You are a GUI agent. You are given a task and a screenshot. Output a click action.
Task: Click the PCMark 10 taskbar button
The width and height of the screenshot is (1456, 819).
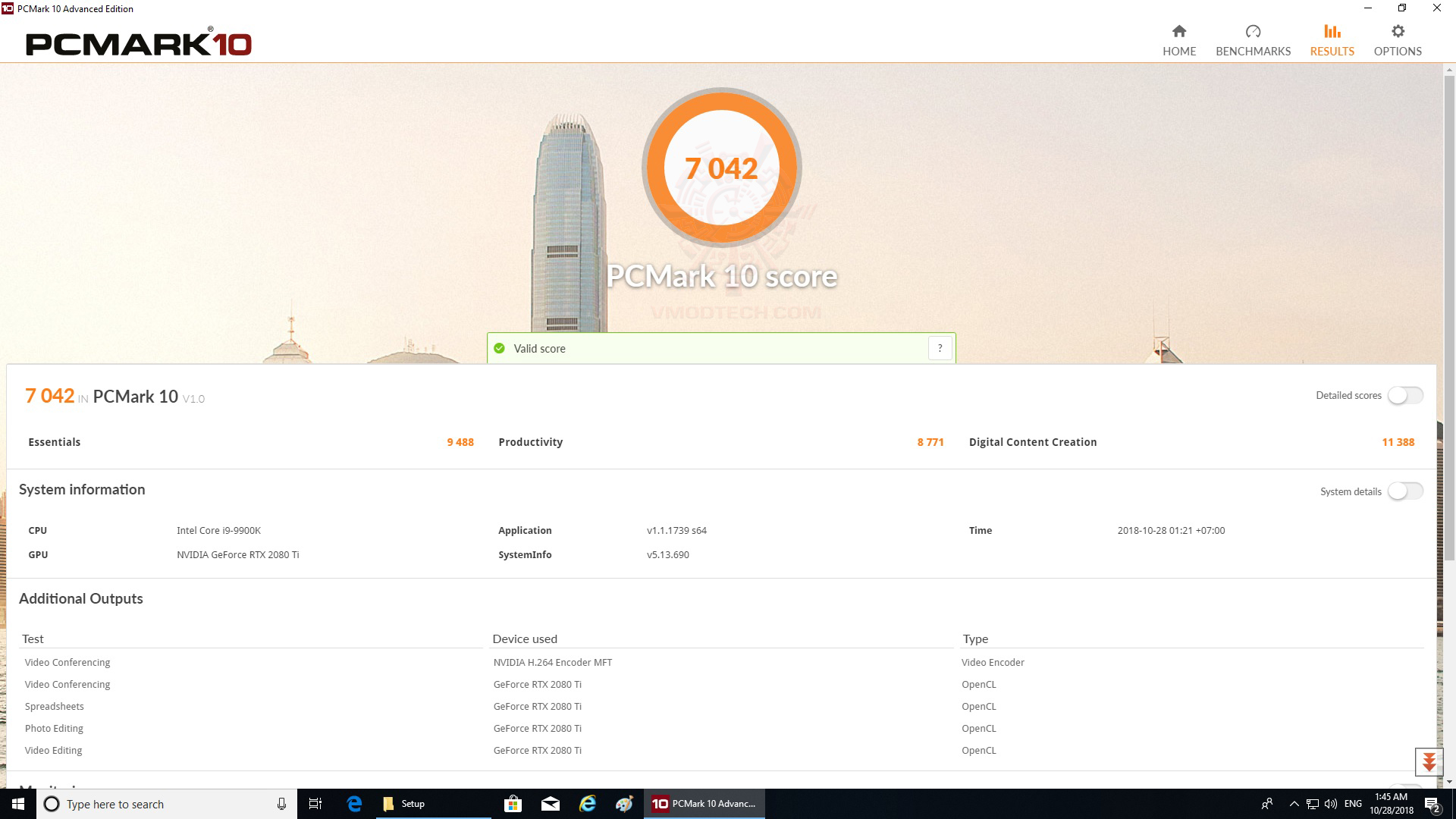click(x=704, y=804)
